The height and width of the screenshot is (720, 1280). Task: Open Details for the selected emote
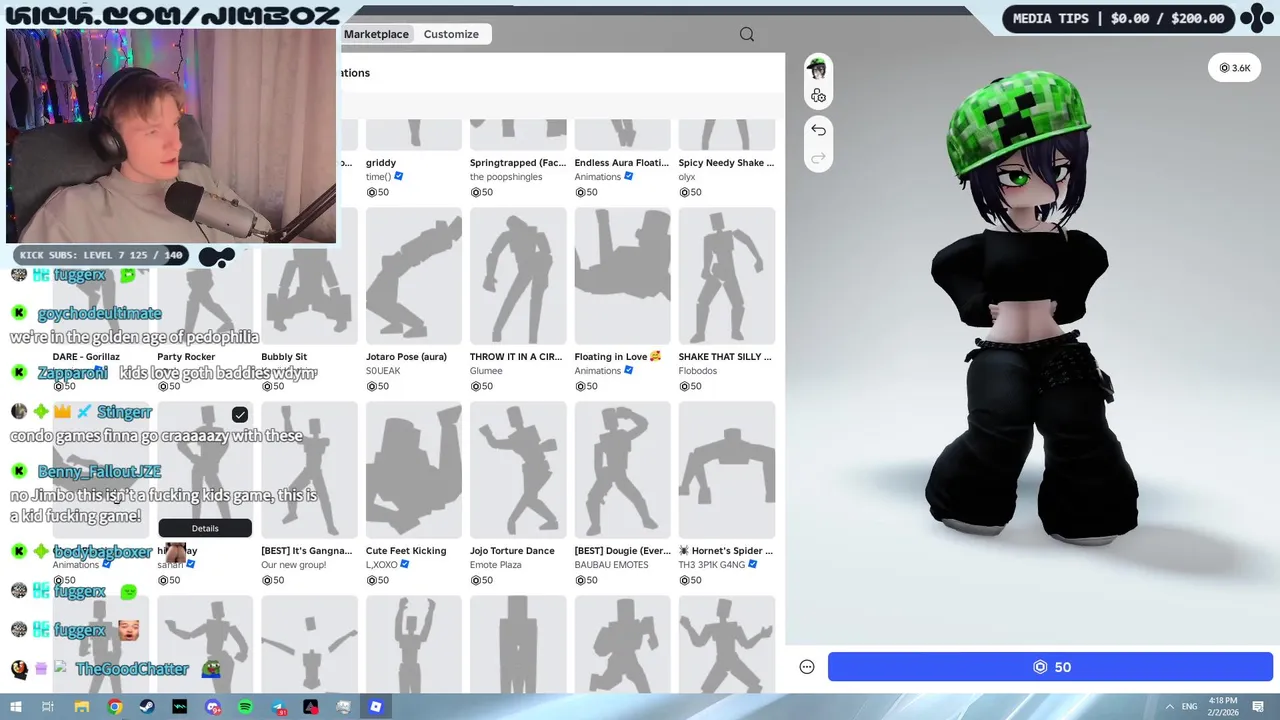pyautogui.click(x=205, y=528)
